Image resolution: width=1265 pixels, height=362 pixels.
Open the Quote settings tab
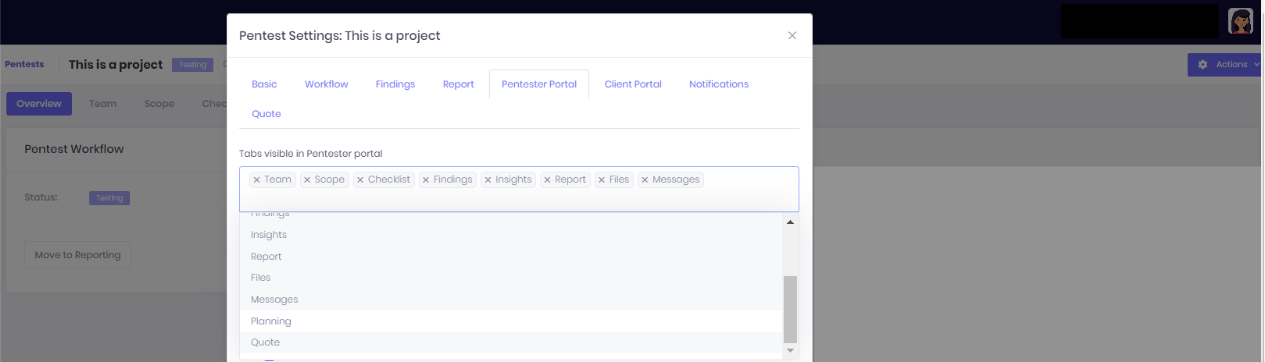pos(266,114)
